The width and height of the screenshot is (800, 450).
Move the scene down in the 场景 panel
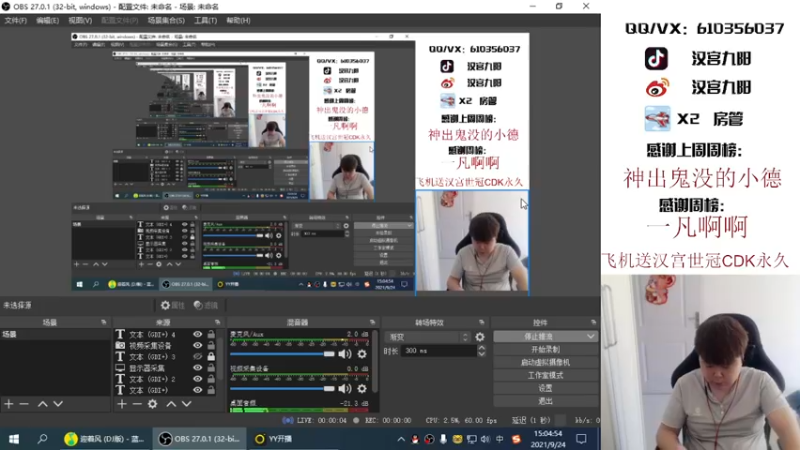tap(58, 404)
